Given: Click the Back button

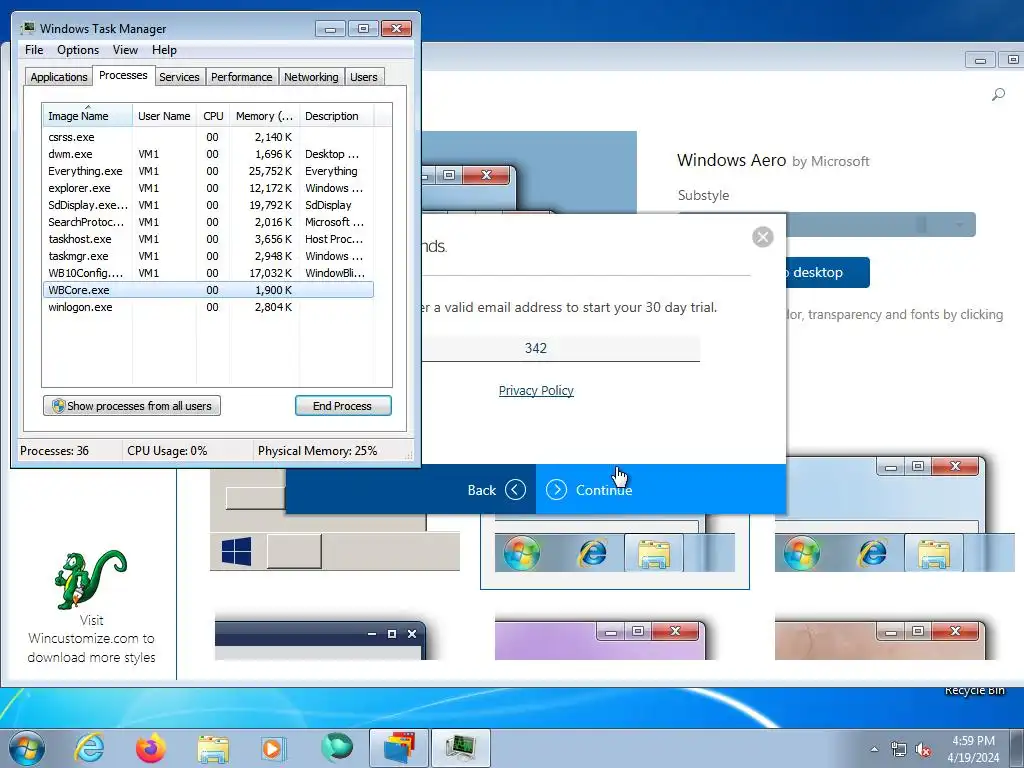Looking at the screenshot, I should (x=411, y=489).
